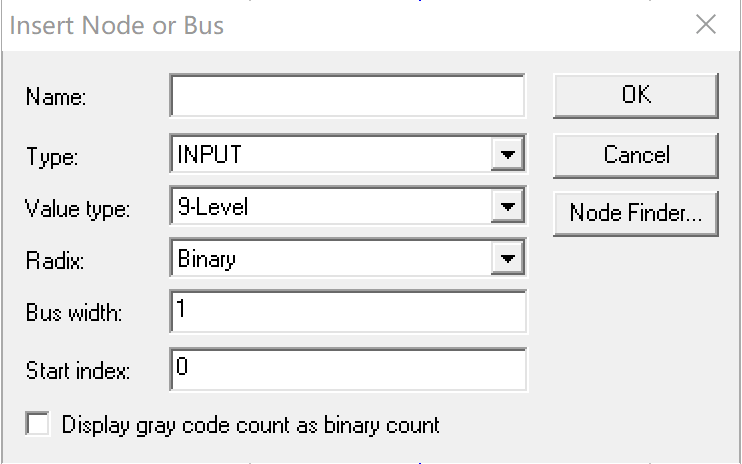
Task: Close the Insert Node or Bus dialog
Action: pos(706,24)
